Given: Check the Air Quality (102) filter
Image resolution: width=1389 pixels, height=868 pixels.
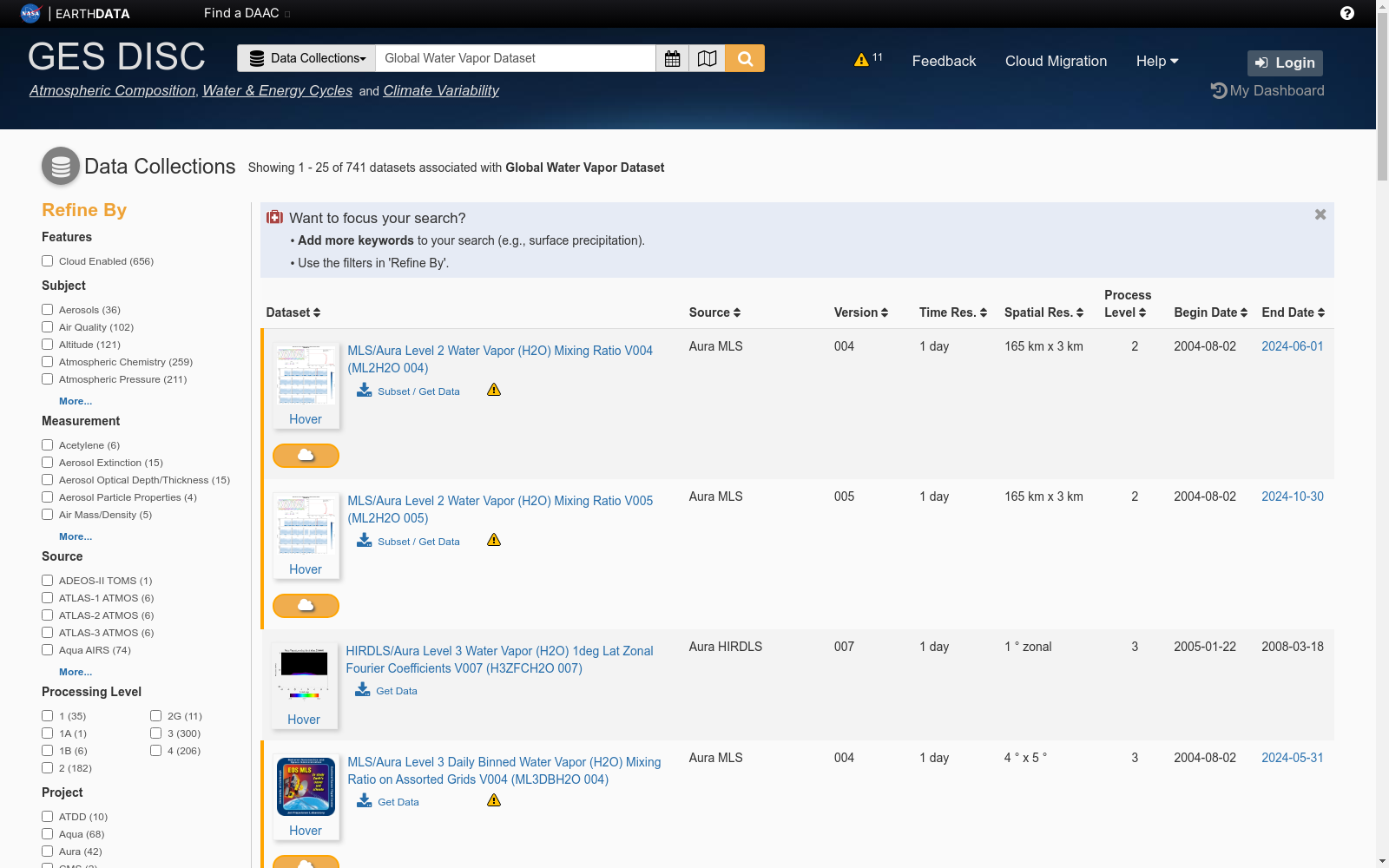Looking at the screenshot, I should coord(48,327).
